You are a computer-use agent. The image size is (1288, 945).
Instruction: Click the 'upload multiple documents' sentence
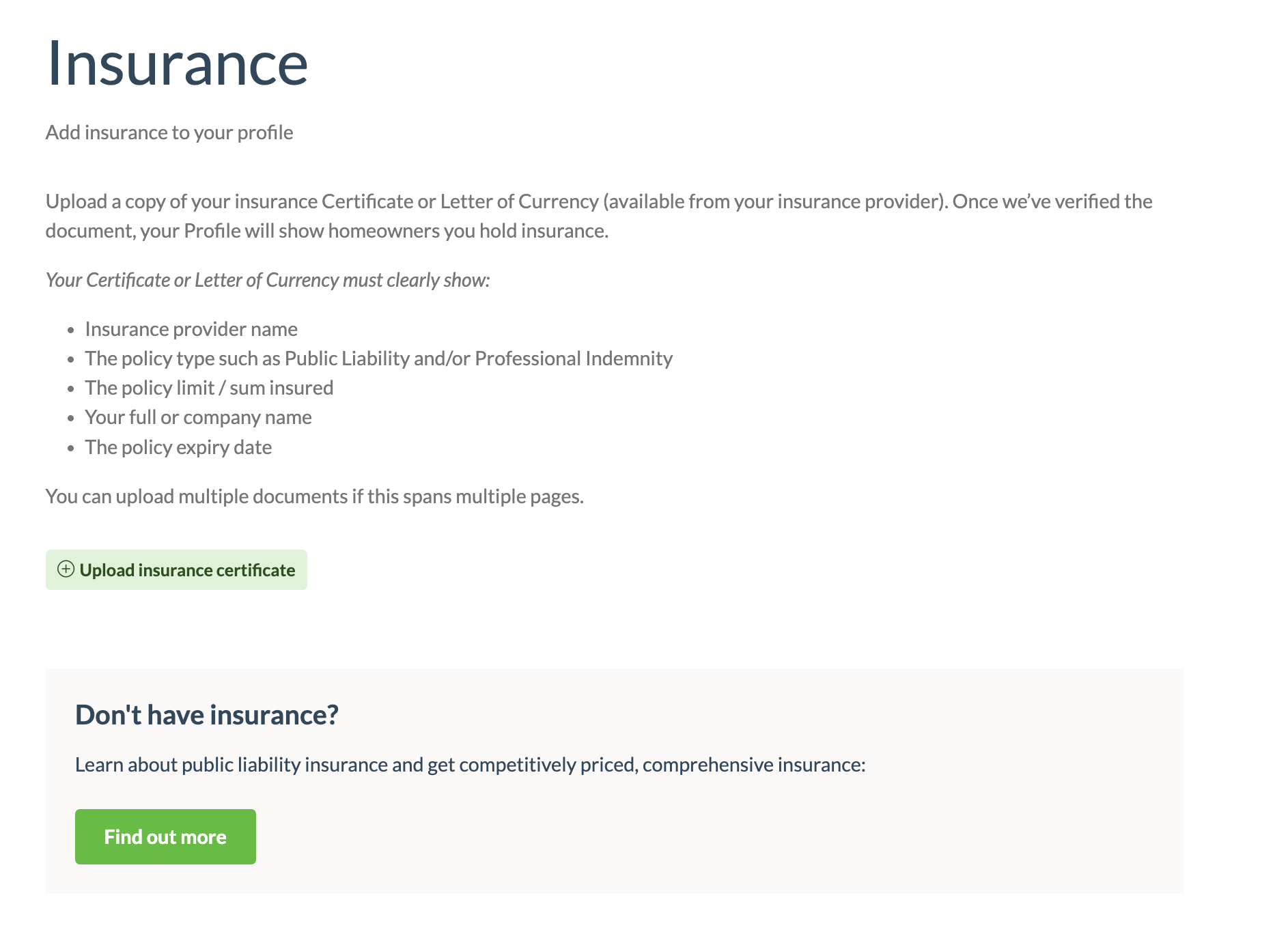click(314, 496)
